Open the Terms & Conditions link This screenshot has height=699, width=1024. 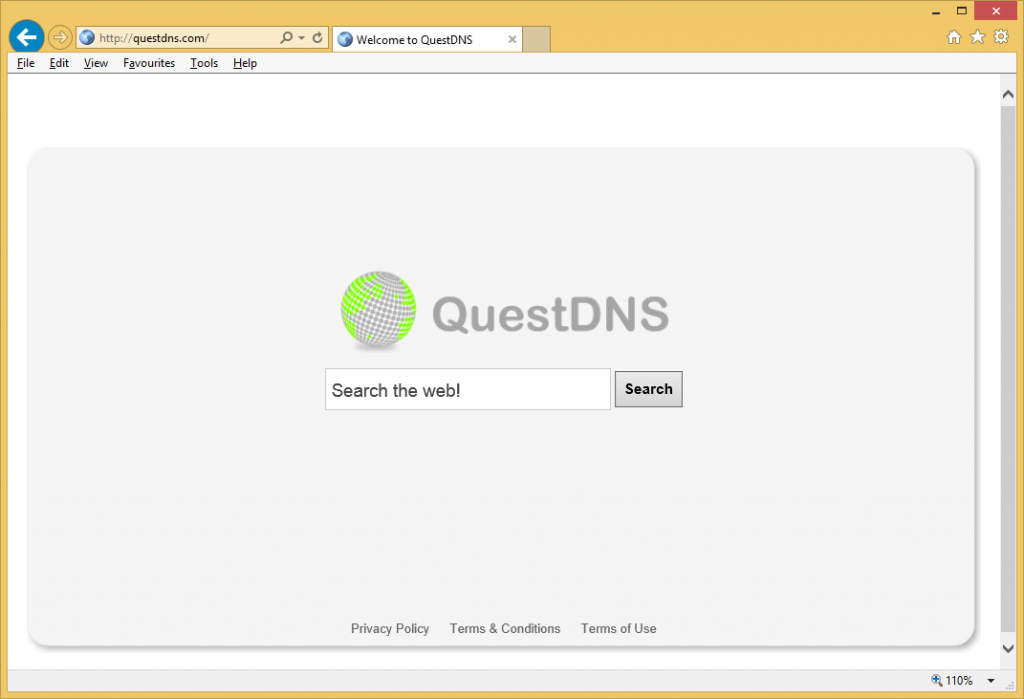click(505, 629)
